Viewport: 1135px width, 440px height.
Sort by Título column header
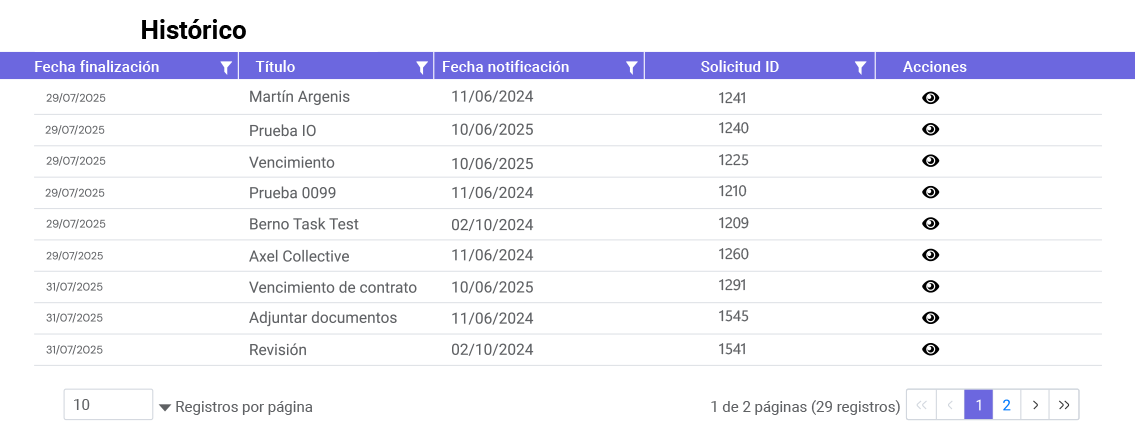(276, 67)
